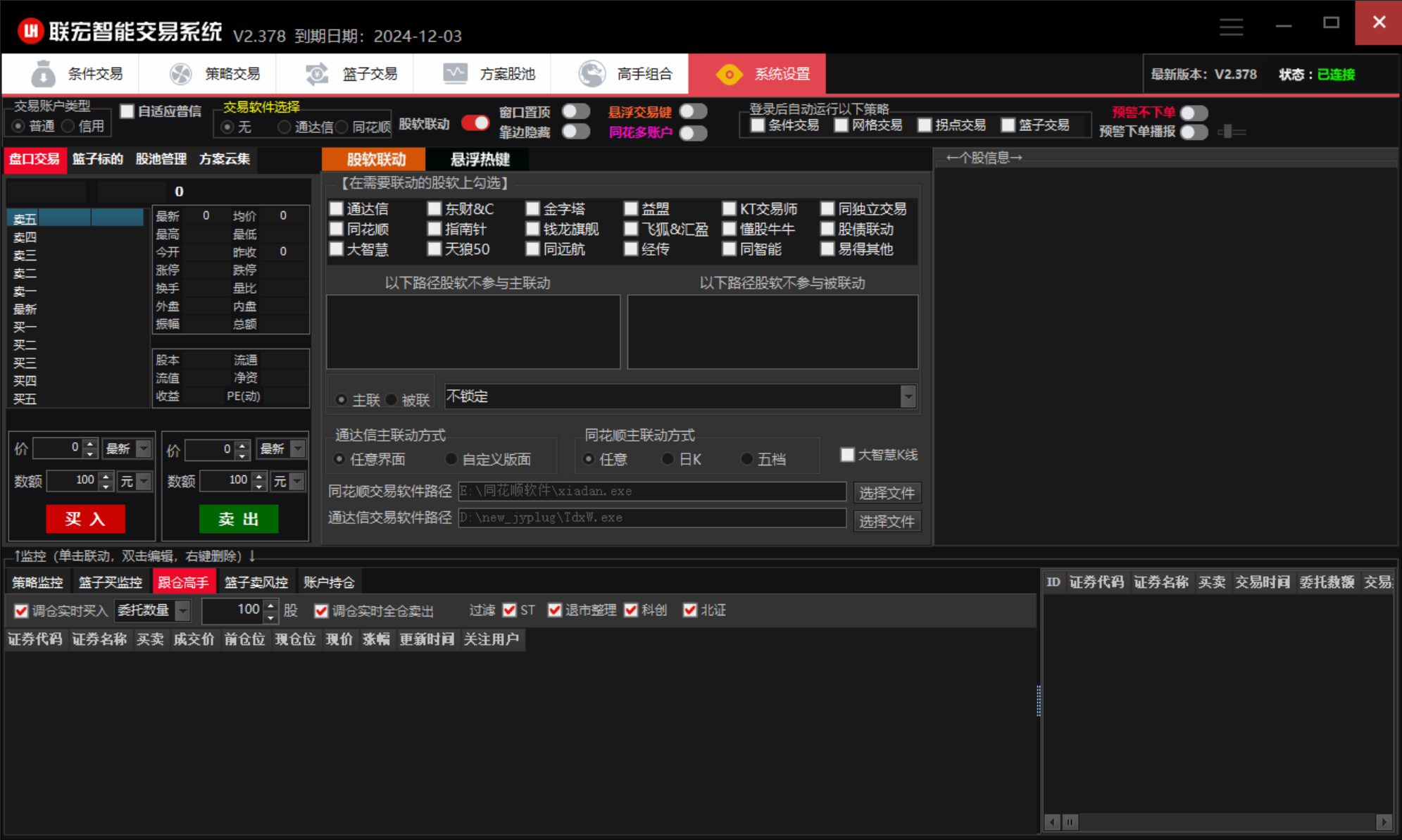1402x840 pixels.
Task: Expand the buy price 最新 dropdown
Action: tap(144, 449)
